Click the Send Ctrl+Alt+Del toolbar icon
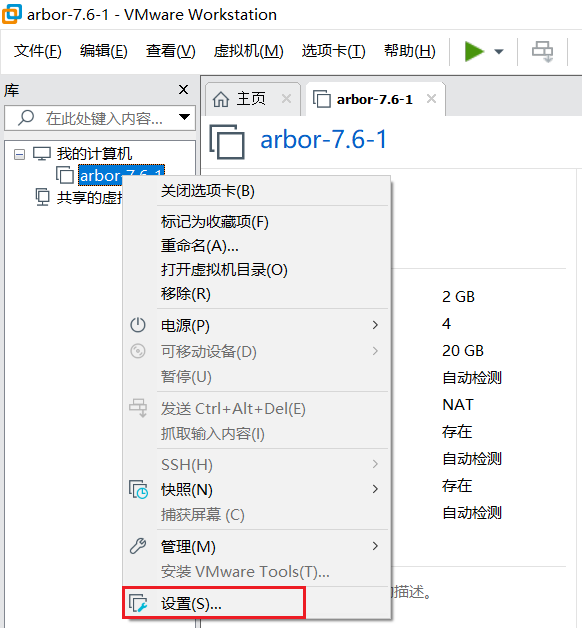Screen dimensions: 582x628 (x=542, y=52)
